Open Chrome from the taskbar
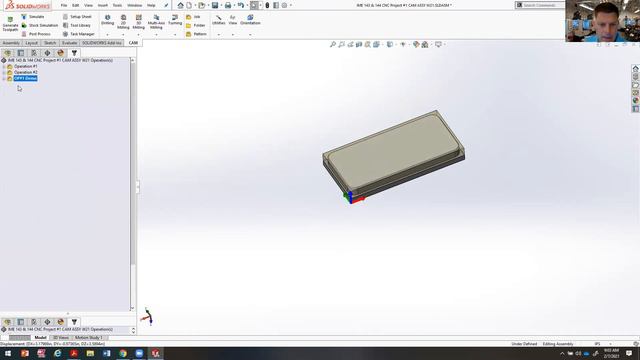The height and width of the screenshot is (360, 640). point(123,353)
